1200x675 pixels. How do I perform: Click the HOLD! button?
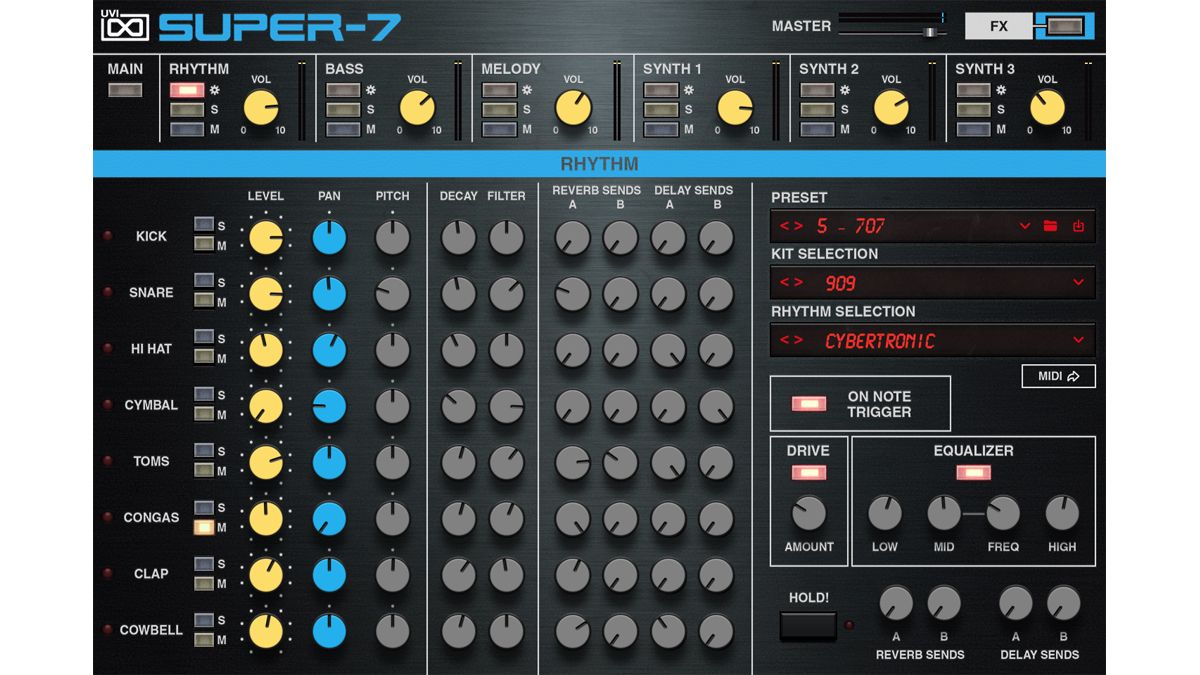[808, 626]
